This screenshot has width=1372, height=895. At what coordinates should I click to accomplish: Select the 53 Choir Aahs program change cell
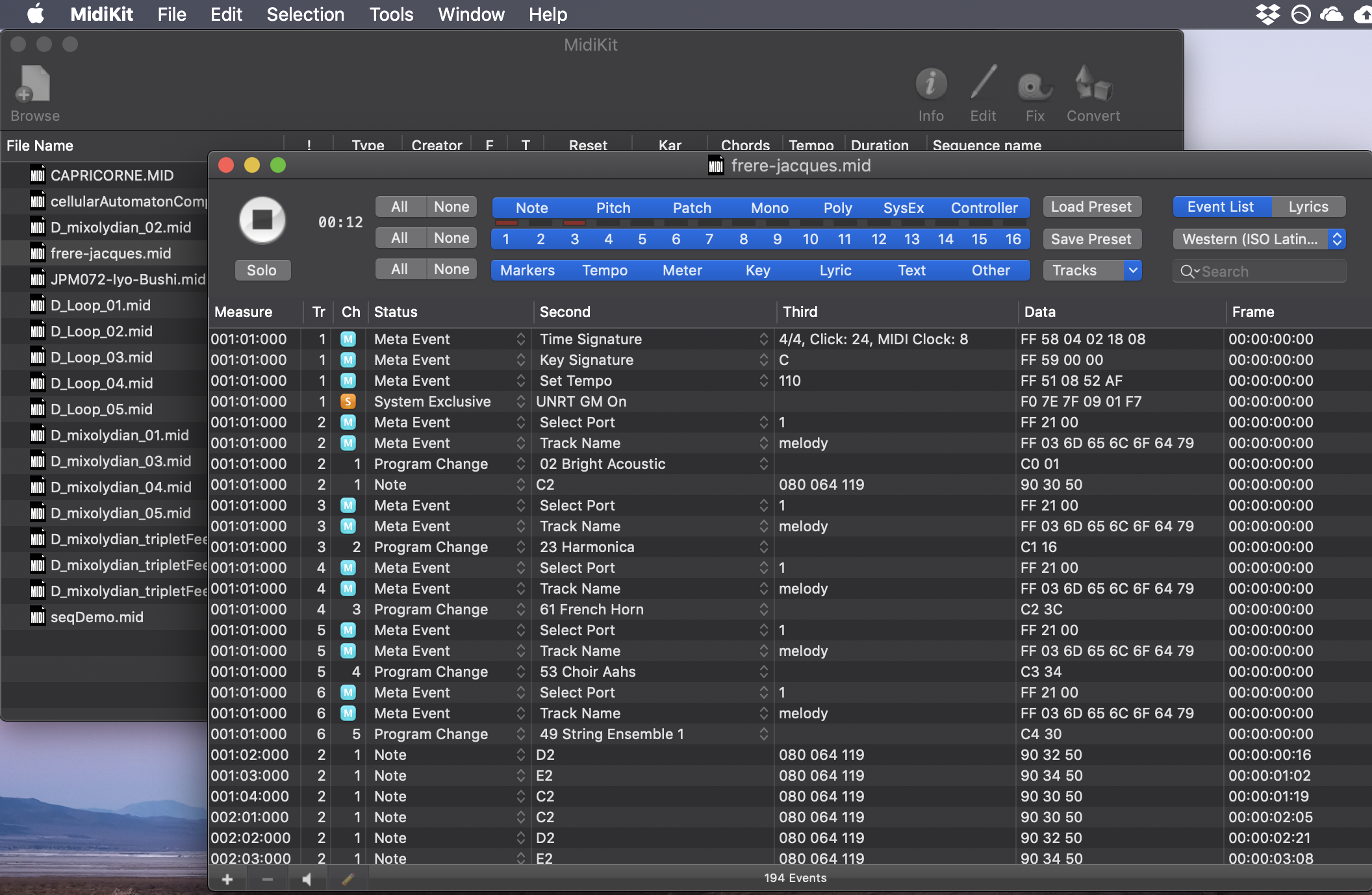[x=652, y=672]
